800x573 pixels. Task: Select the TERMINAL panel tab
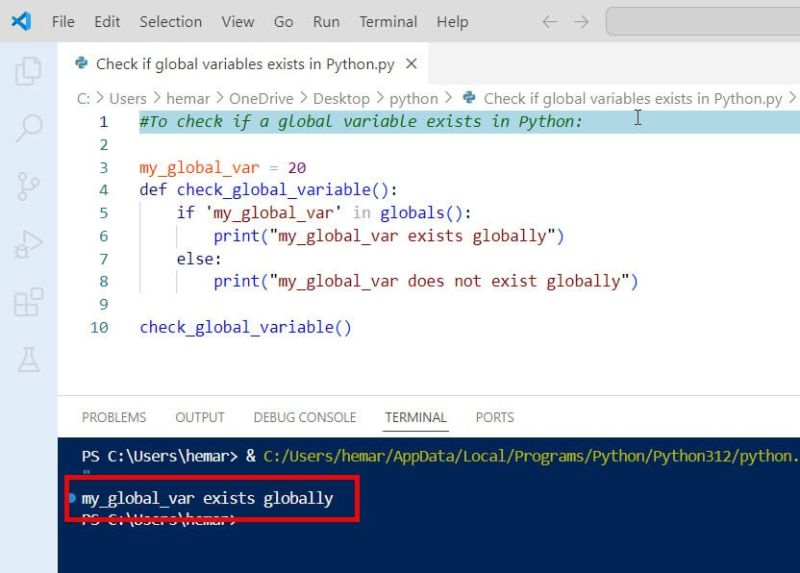[416, 417]
